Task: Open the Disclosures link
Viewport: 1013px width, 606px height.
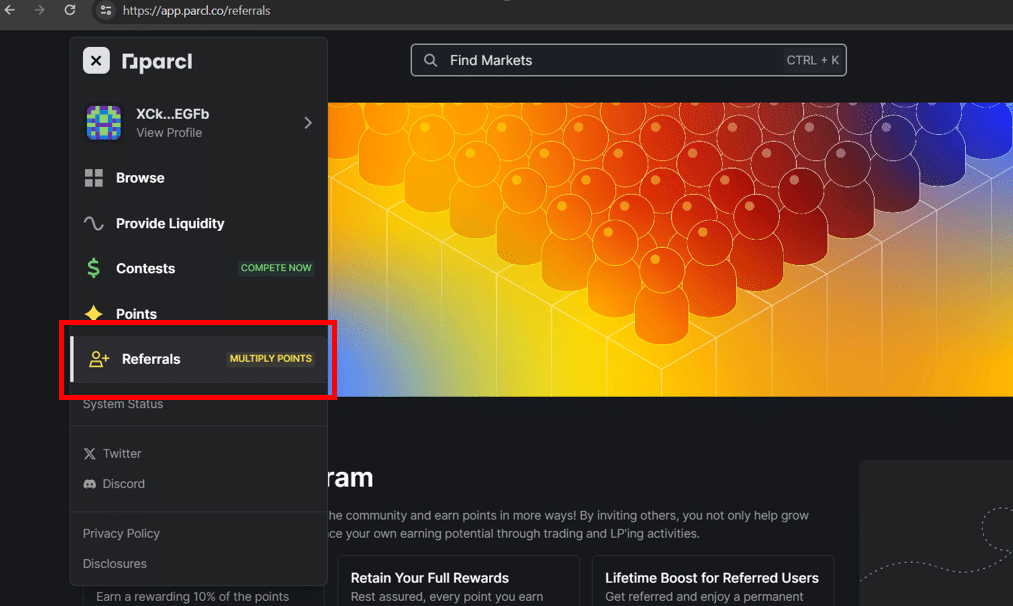Action: coord(114,564)
